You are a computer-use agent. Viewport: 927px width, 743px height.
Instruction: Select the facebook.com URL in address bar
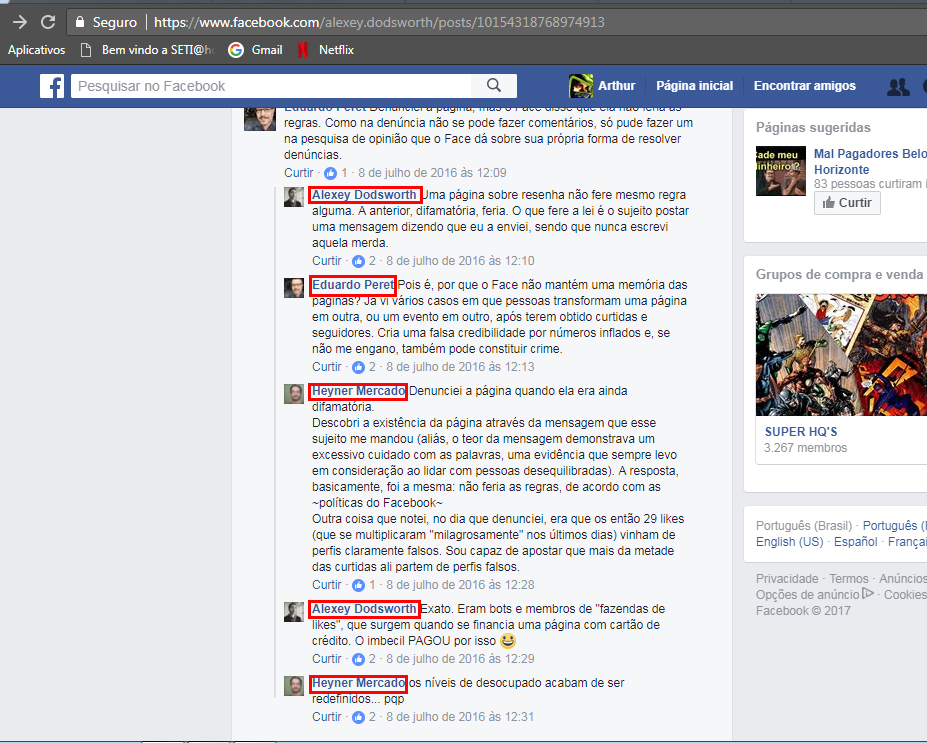point(379,22)
